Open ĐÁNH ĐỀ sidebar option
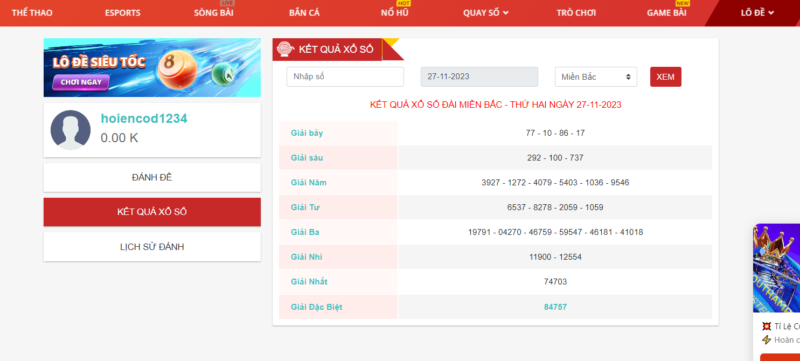 pos(152,177)
